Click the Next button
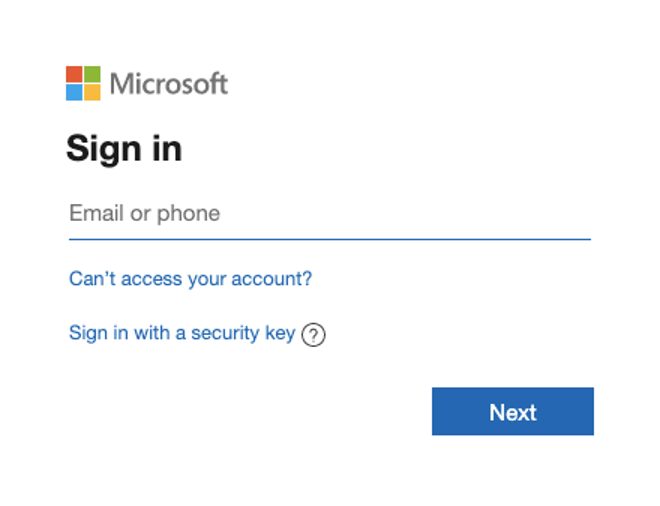660x506 pixels. [513, 411]
